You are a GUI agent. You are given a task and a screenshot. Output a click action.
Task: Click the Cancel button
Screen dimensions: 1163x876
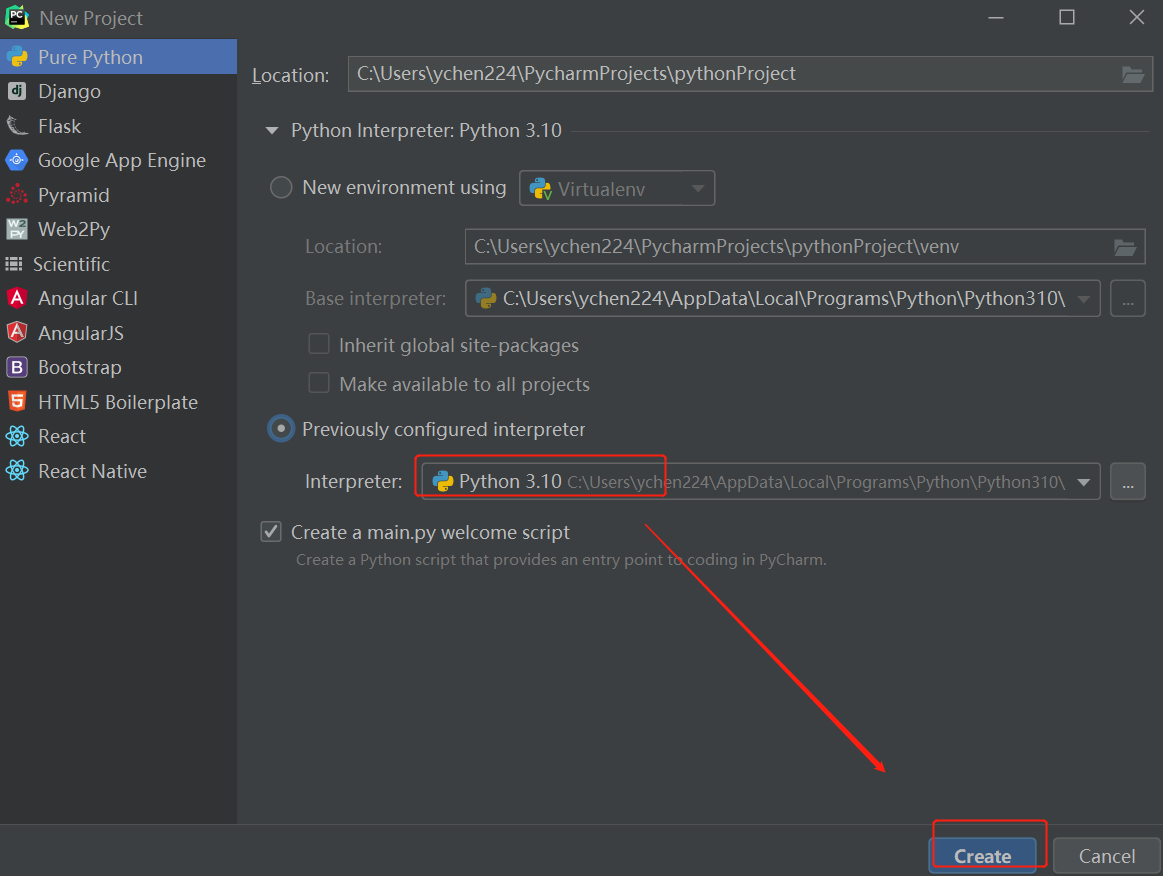1107,856
